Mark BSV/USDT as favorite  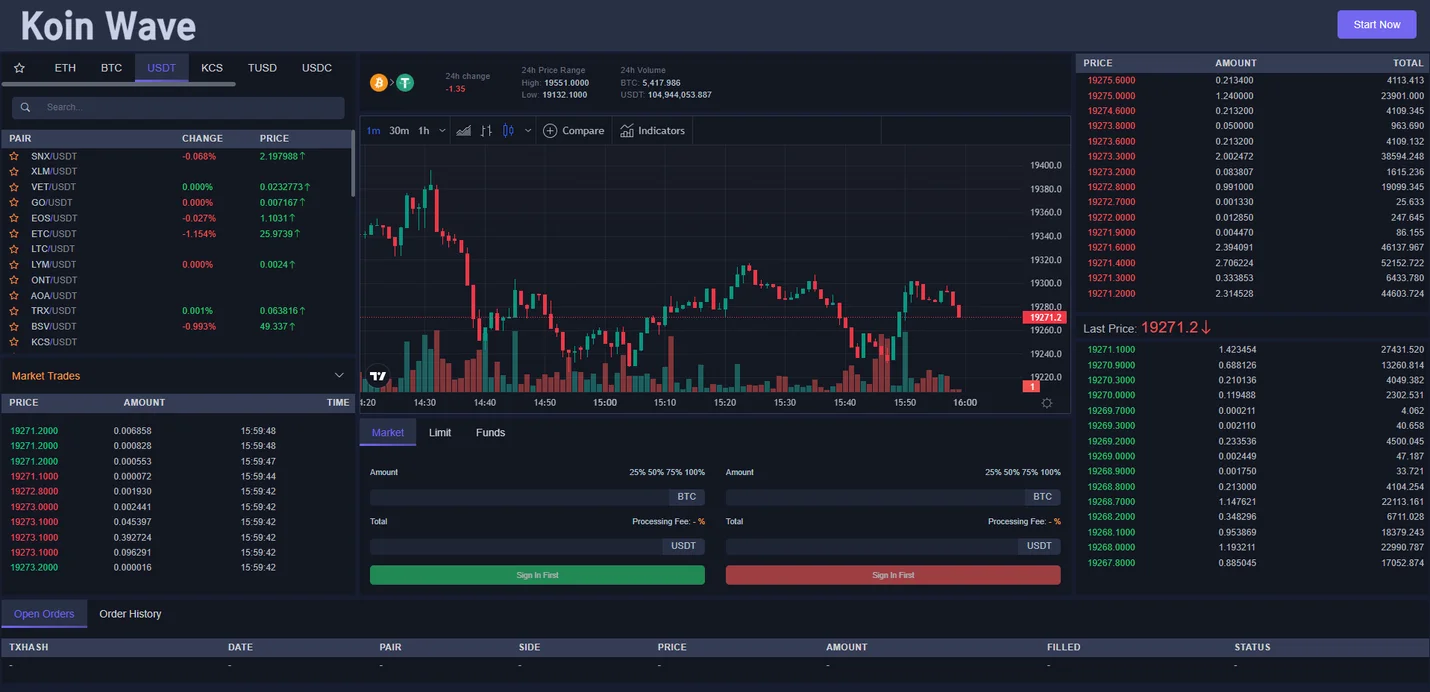pyautogui.click(x=14, y=327)
